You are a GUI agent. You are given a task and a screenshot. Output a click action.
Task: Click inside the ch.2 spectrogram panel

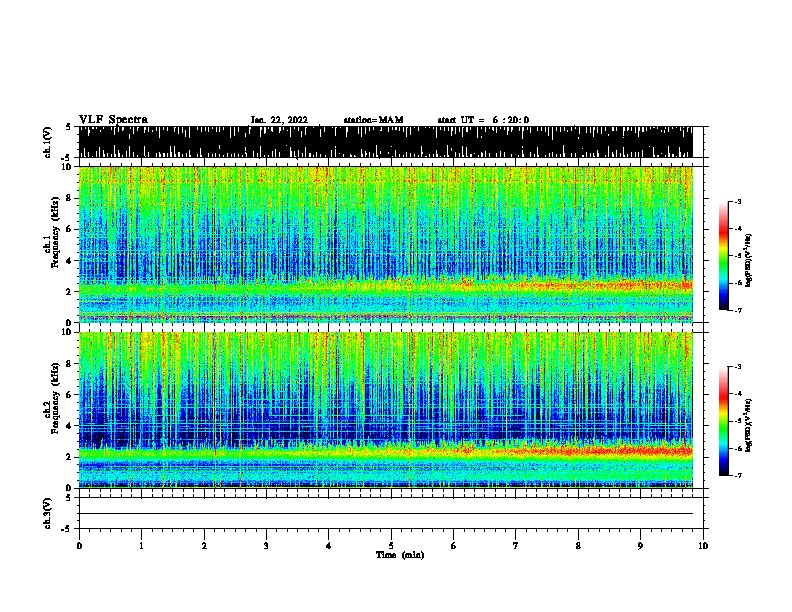385,410
